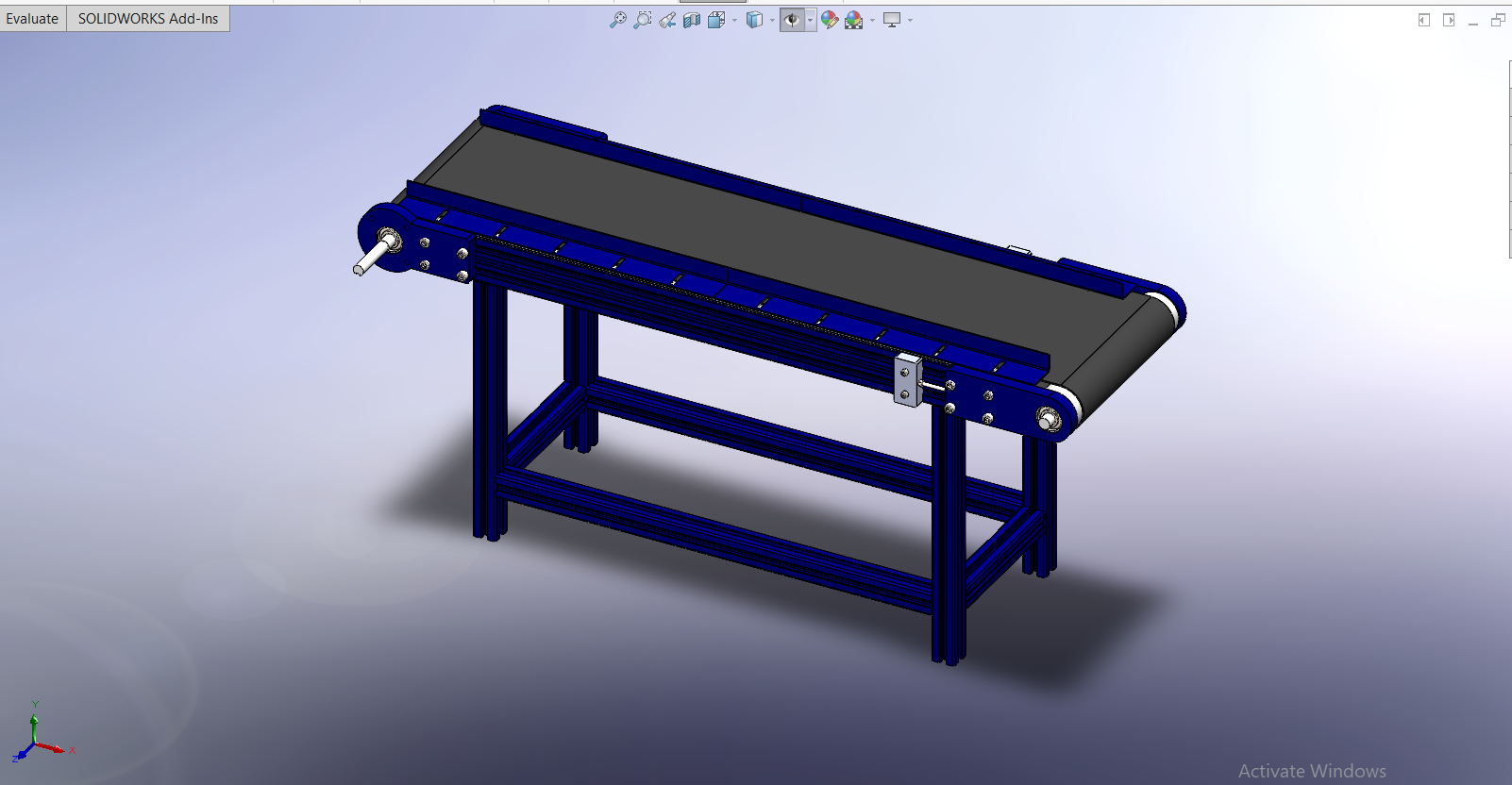Click the Display Style cube icon

(x=754, y=20)
